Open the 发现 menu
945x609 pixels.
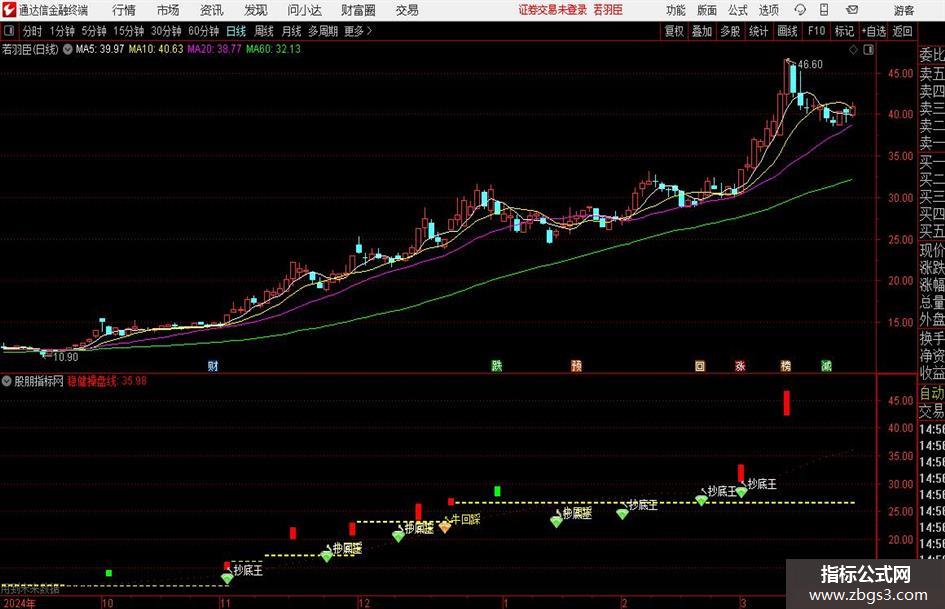256,10
